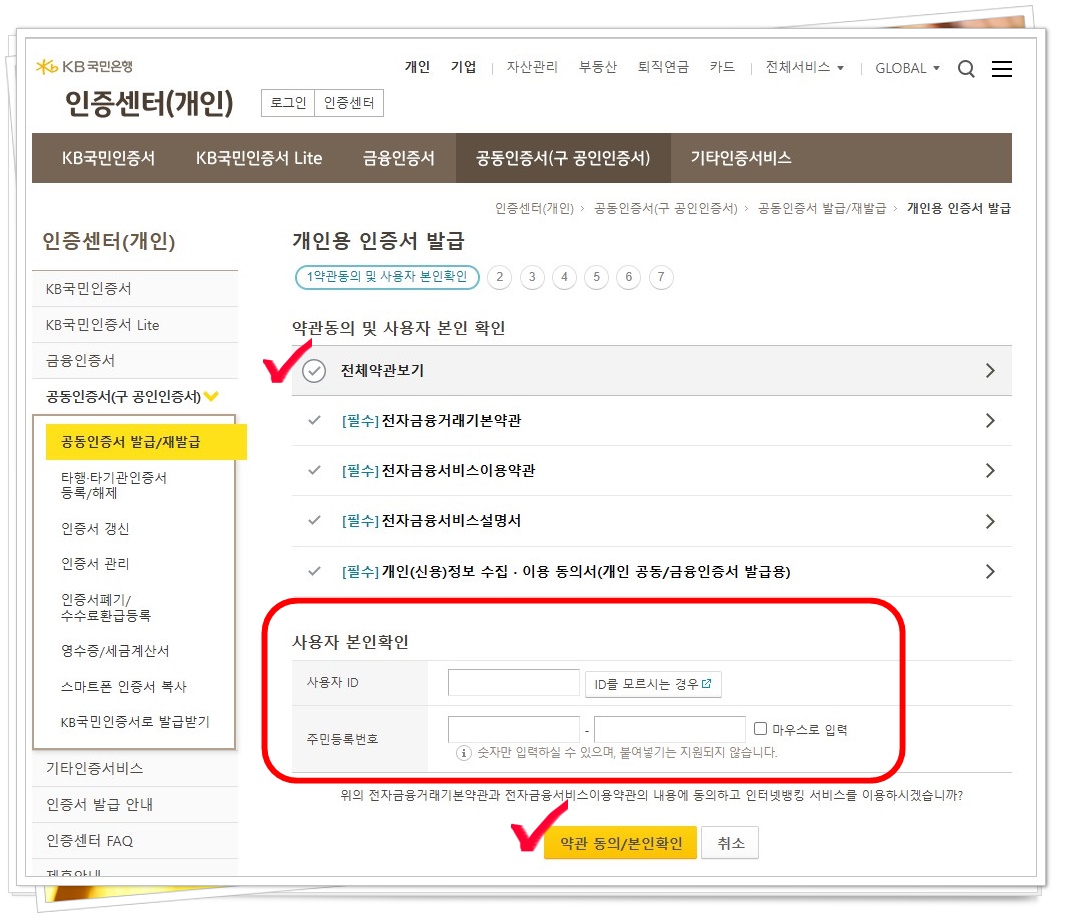Image resolution: width=1070 pixels, height=918 pixels.
Task: Open 부동산 in top menu
Action: point(598,67)
